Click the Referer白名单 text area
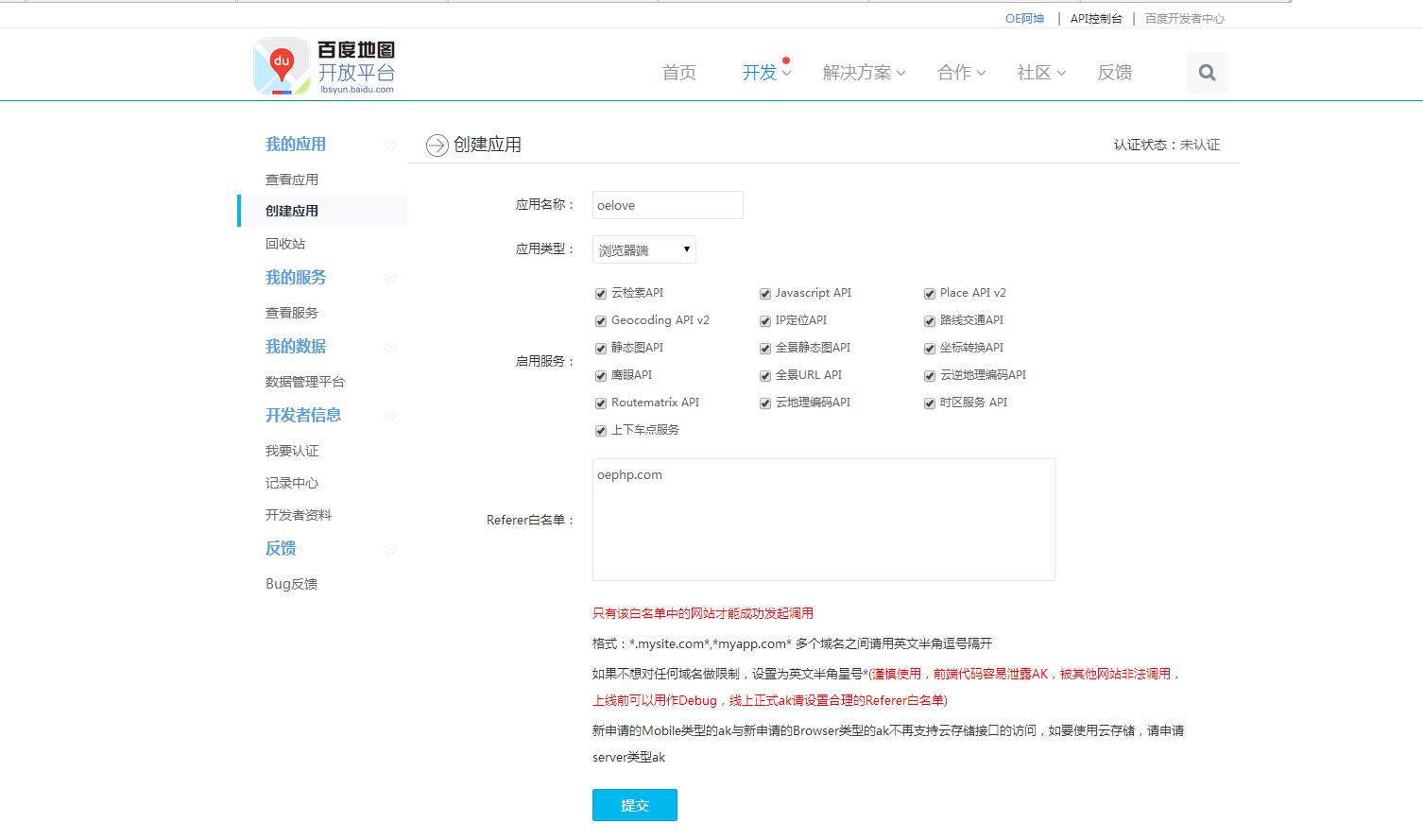The height and width of the screenshot is (840, 1423). coord(824,520)
